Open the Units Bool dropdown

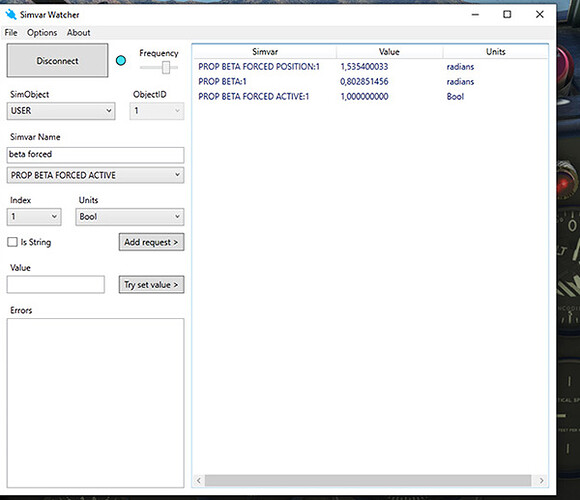129,217
